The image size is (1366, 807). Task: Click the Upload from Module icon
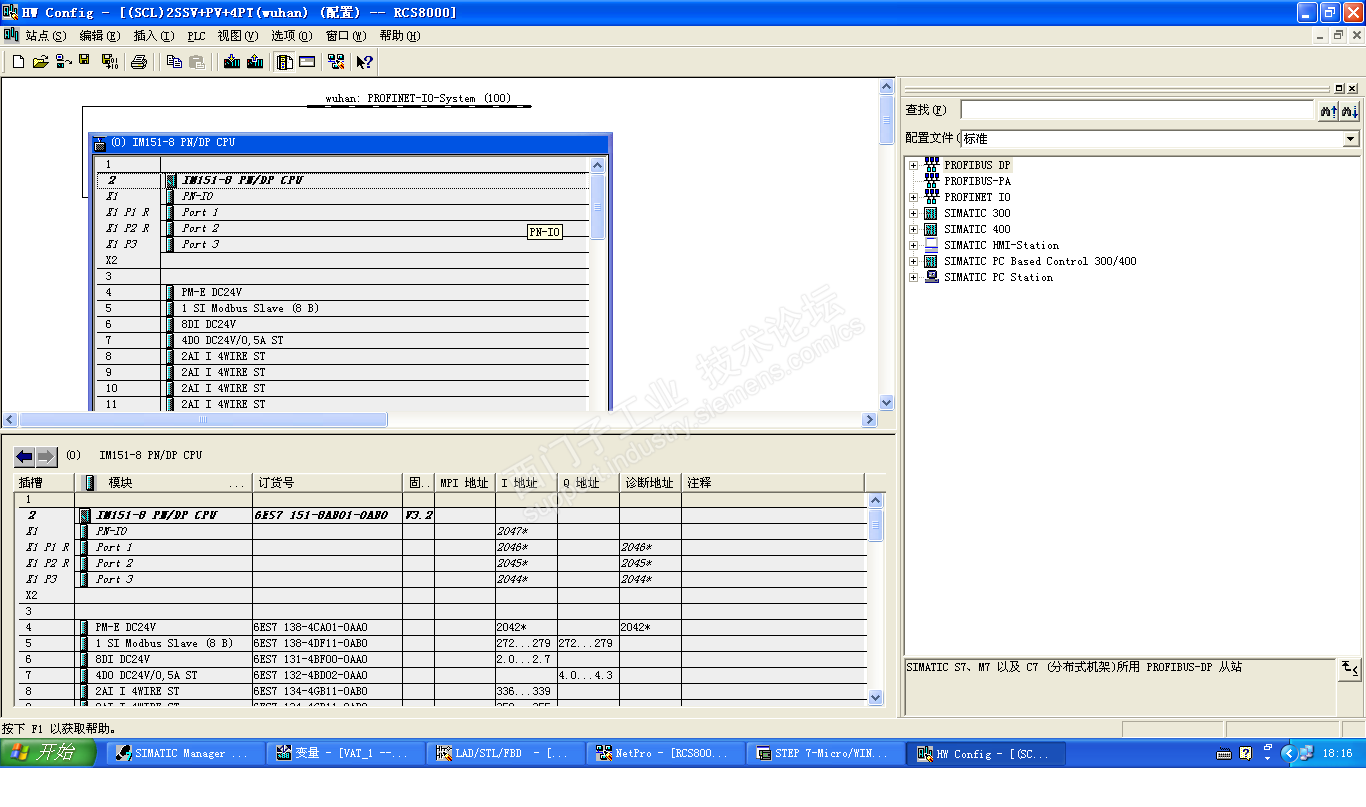(x=255, y=62)
